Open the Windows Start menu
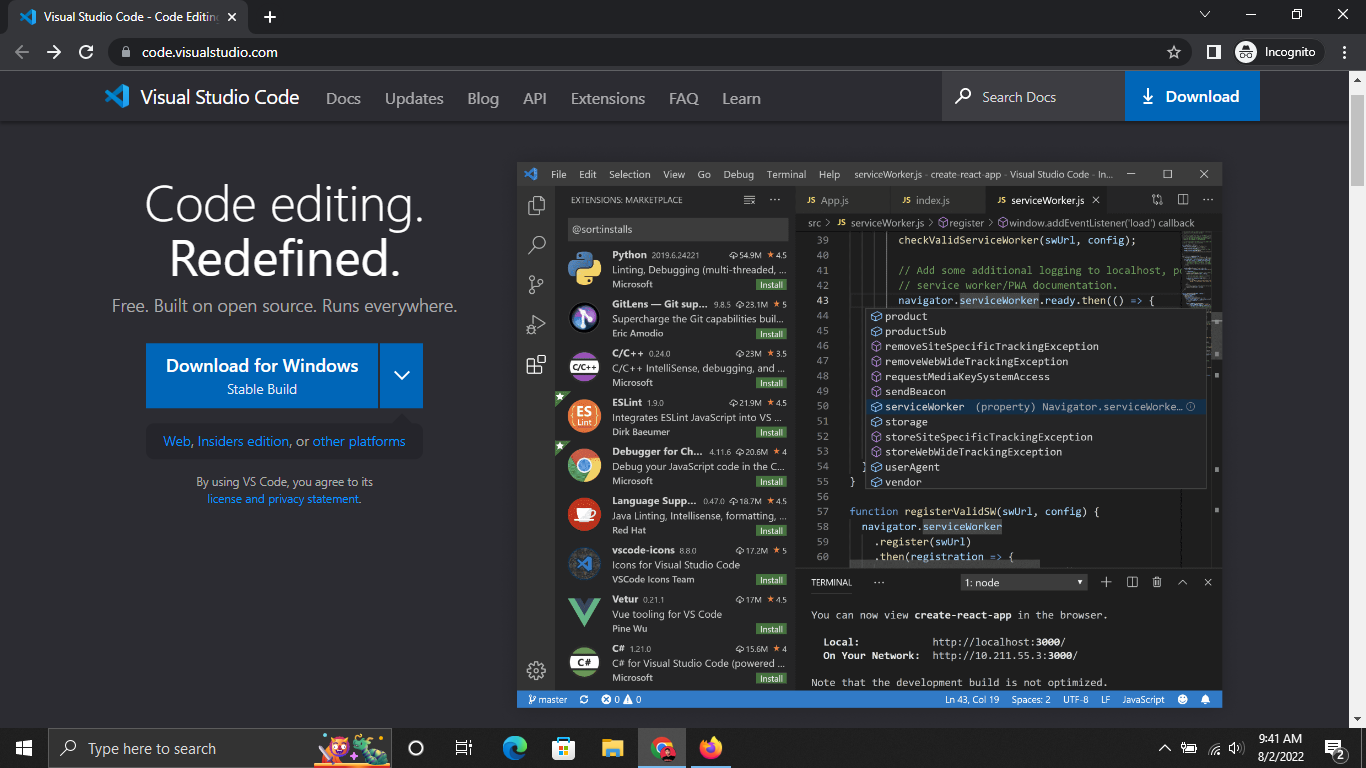1366x768 pixels. pos(24,748)
